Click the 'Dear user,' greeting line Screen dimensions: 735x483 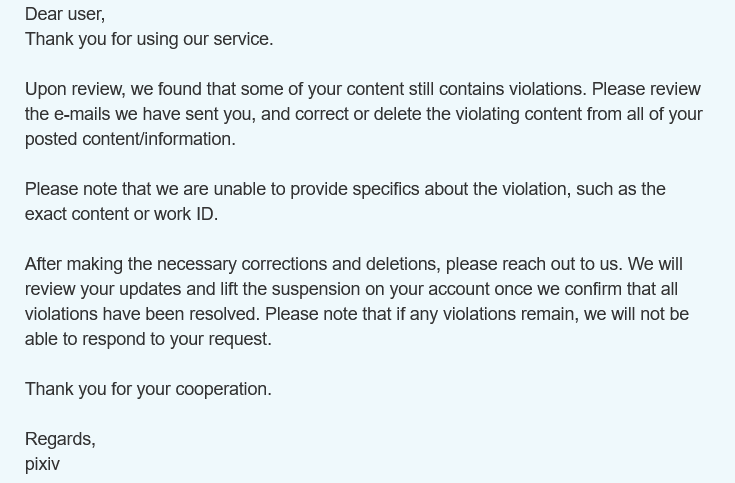[x=65, y=14]
